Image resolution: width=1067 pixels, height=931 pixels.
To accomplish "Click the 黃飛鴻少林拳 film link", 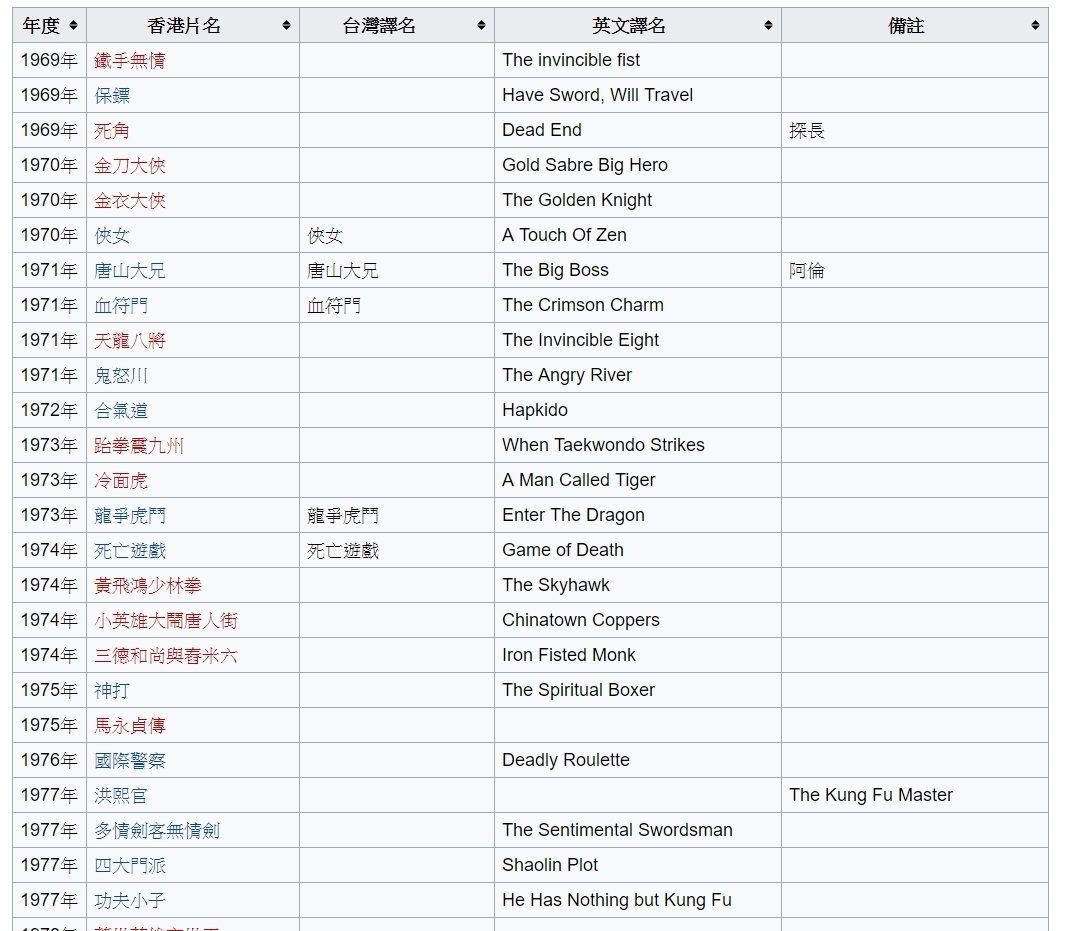I will point(148,586).
